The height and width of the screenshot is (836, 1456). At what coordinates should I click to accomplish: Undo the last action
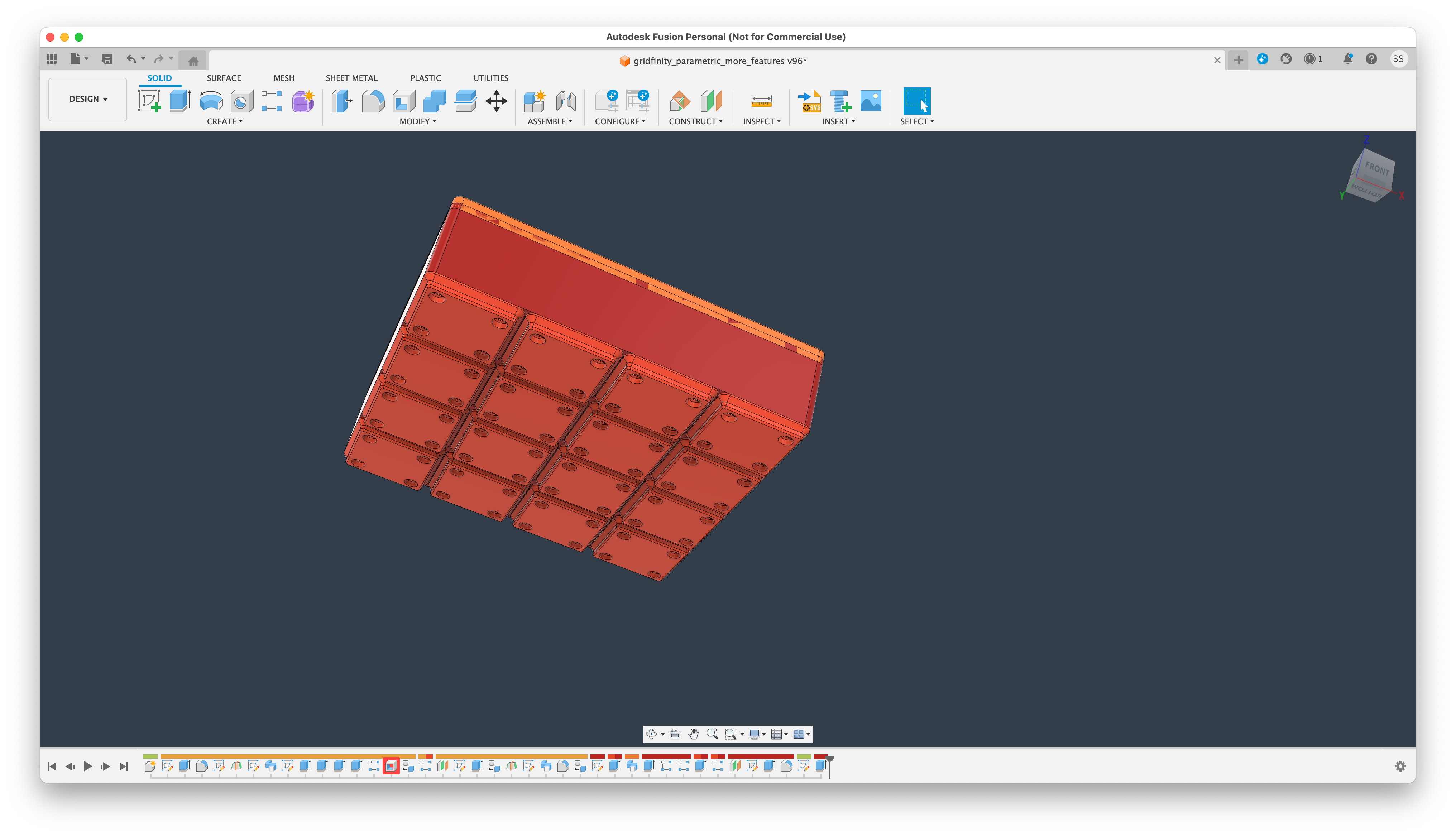point(131,59)
